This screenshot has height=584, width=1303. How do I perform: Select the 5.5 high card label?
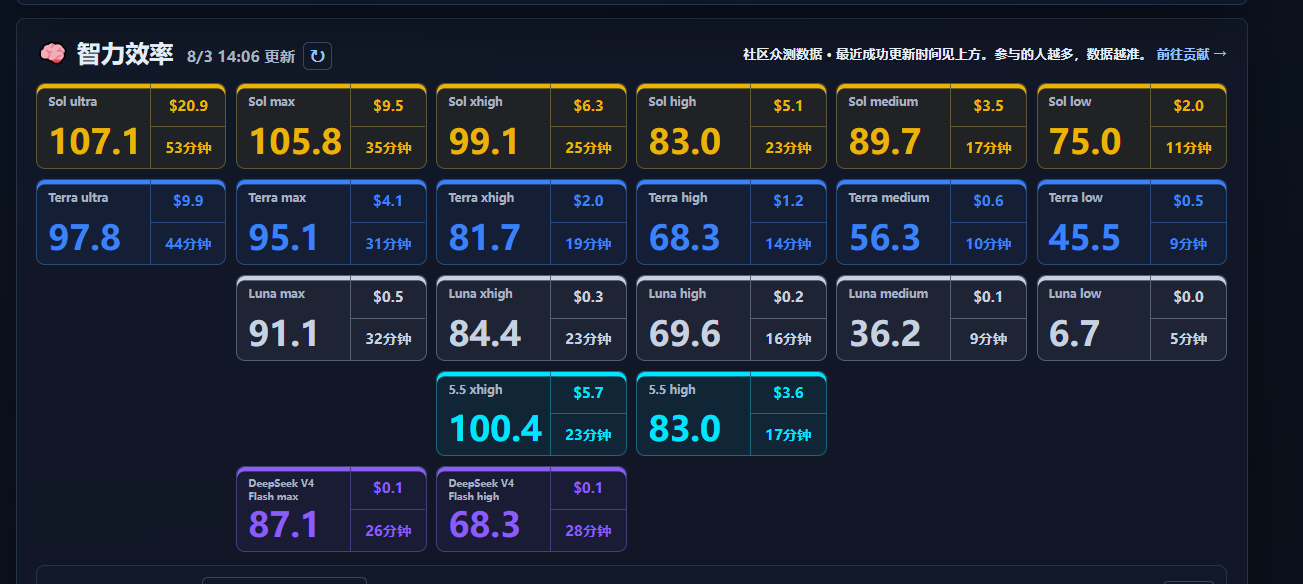[x=672, y=390]
